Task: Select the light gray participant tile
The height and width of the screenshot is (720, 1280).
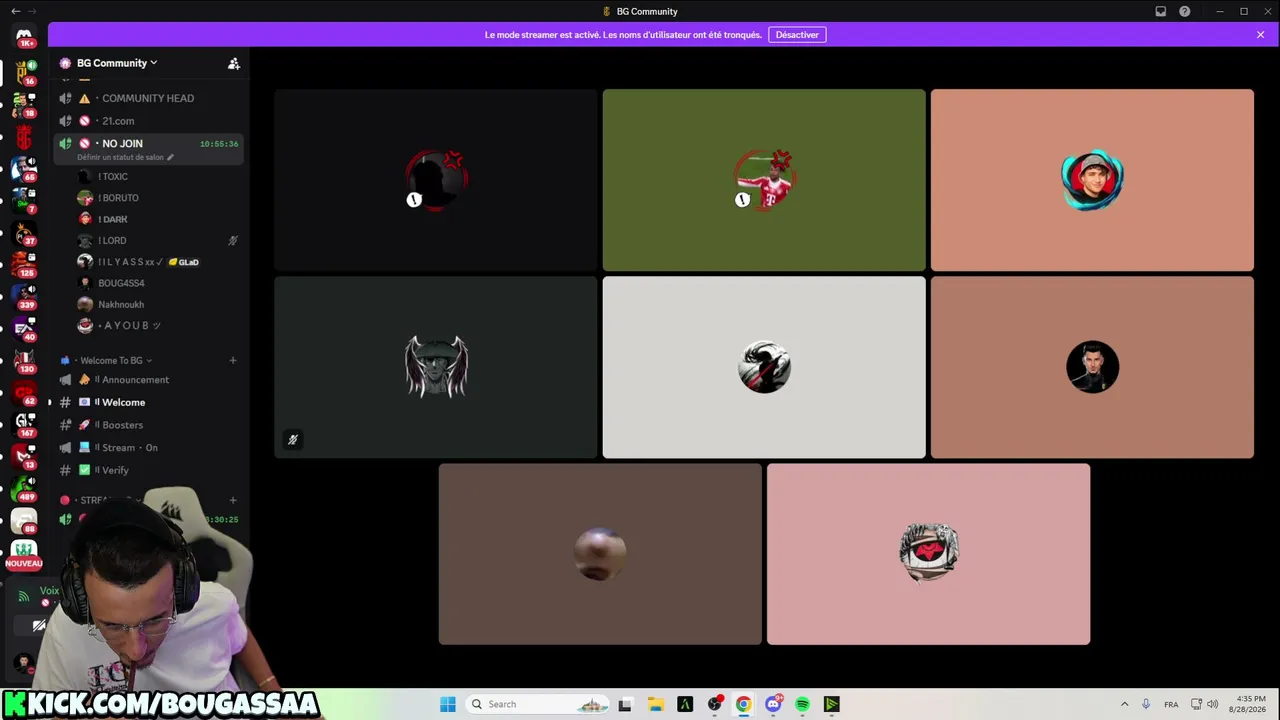Action: [x=764, y=367]
